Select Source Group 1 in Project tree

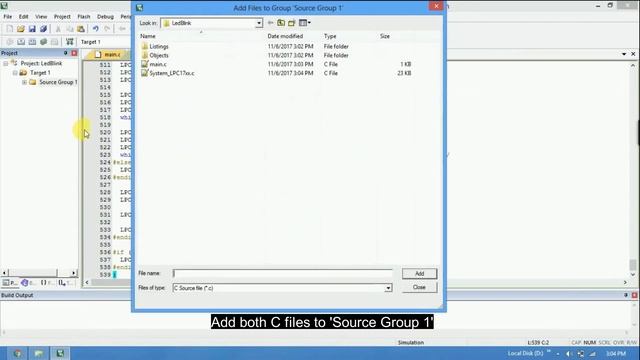(x=58, y=82)
